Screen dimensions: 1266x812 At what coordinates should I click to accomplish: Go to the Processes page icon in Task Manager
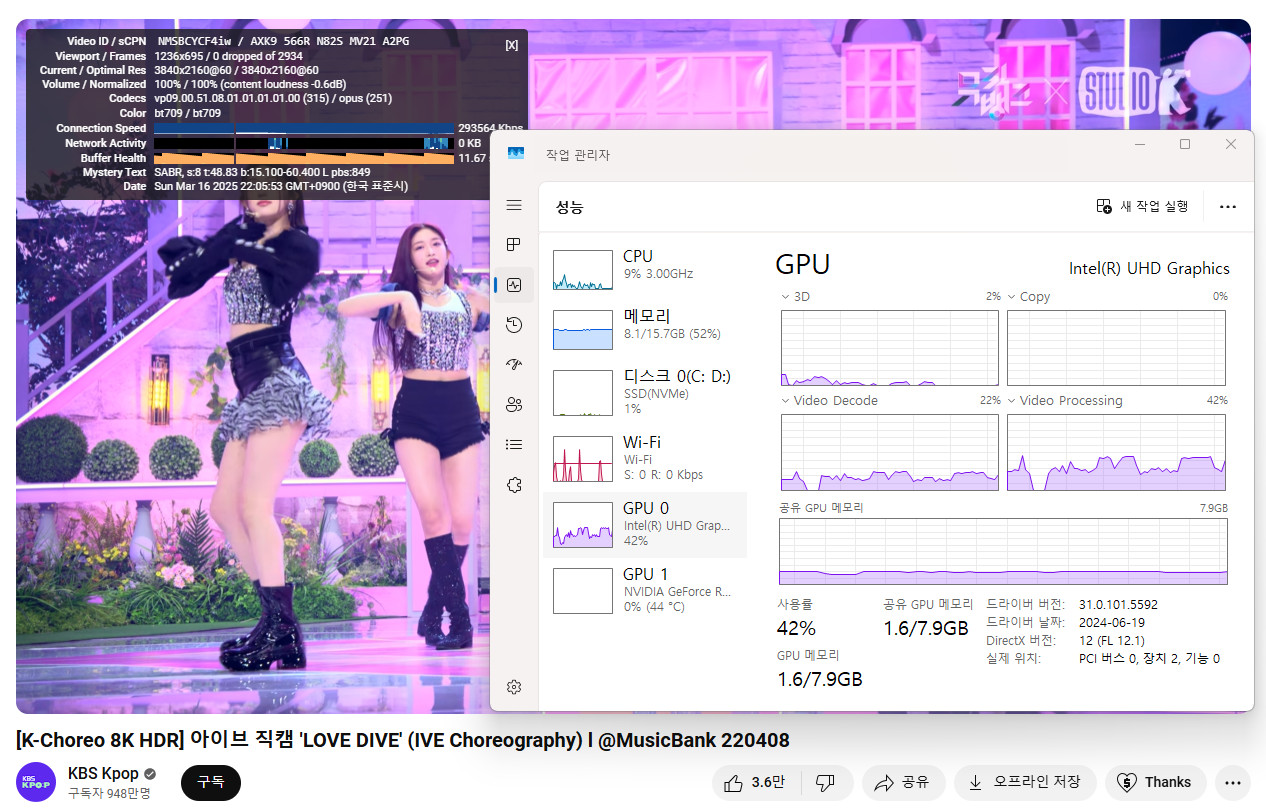coord(514,245)
